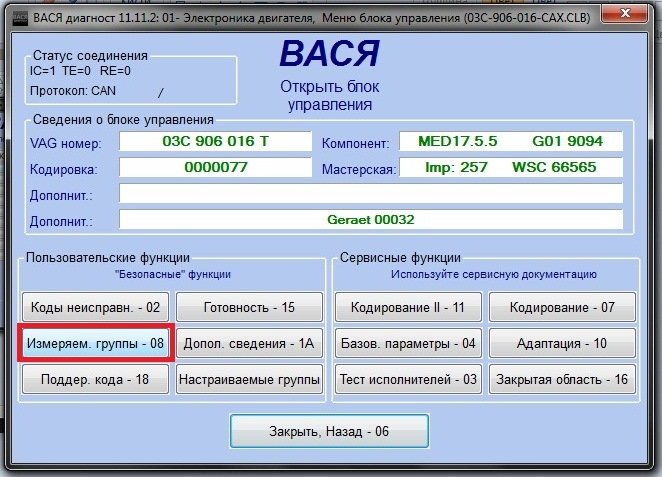The height and width of the screenshot is (477, 662).
Task: Click the VAG номер field 03C 906 016 T
Action: click(214, 141)
